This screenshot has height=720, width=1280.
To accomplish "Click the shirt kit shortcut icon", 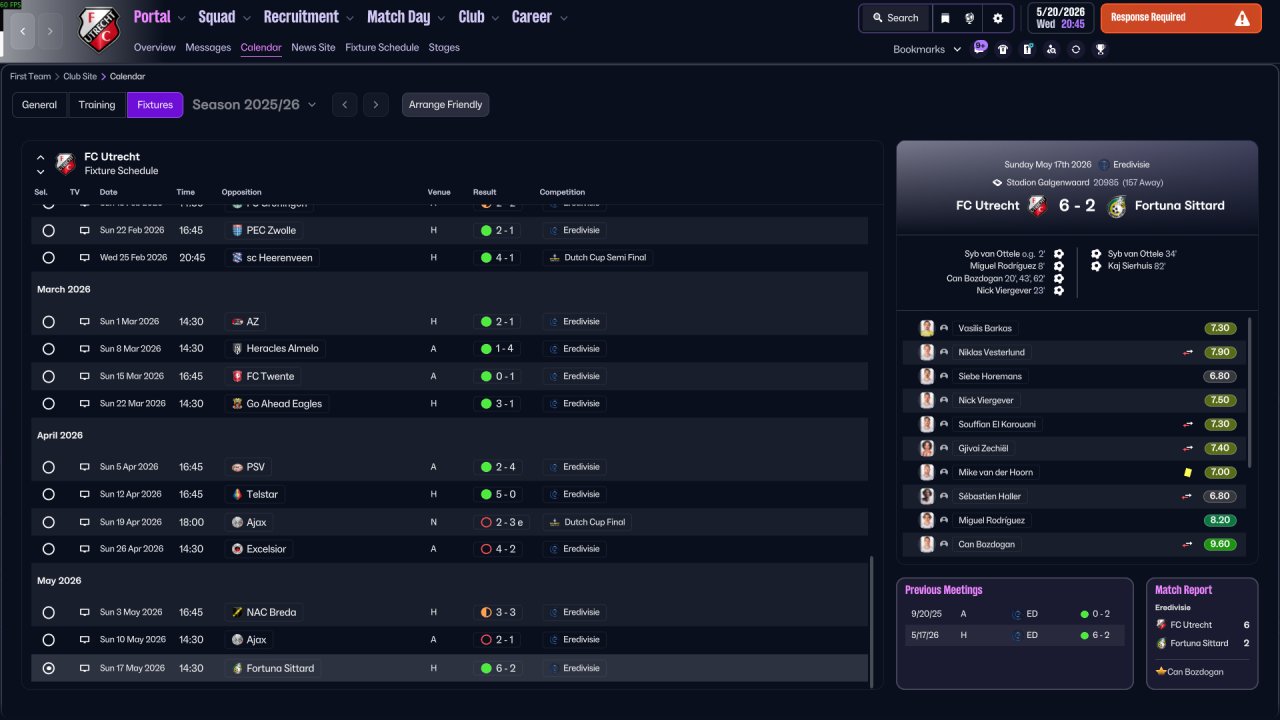I will tap(1003, 49).
